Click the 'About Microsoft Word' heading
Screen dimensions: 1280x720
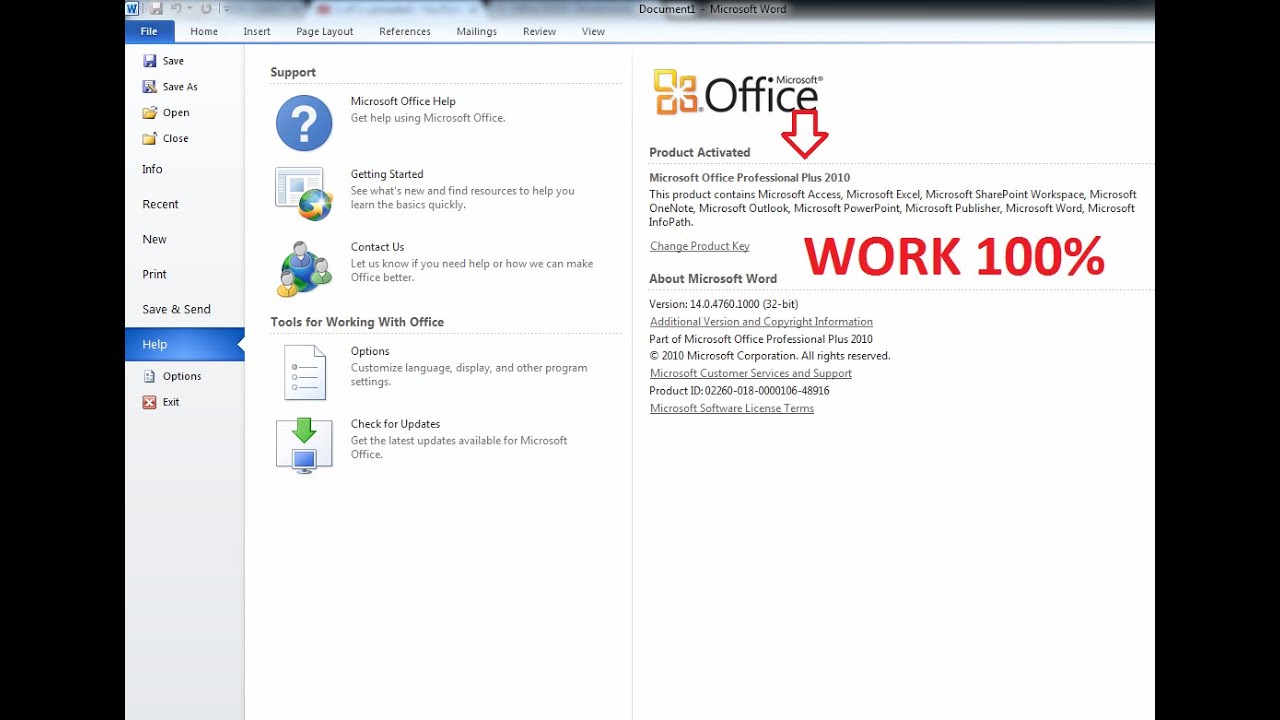[x=713, y=279]
